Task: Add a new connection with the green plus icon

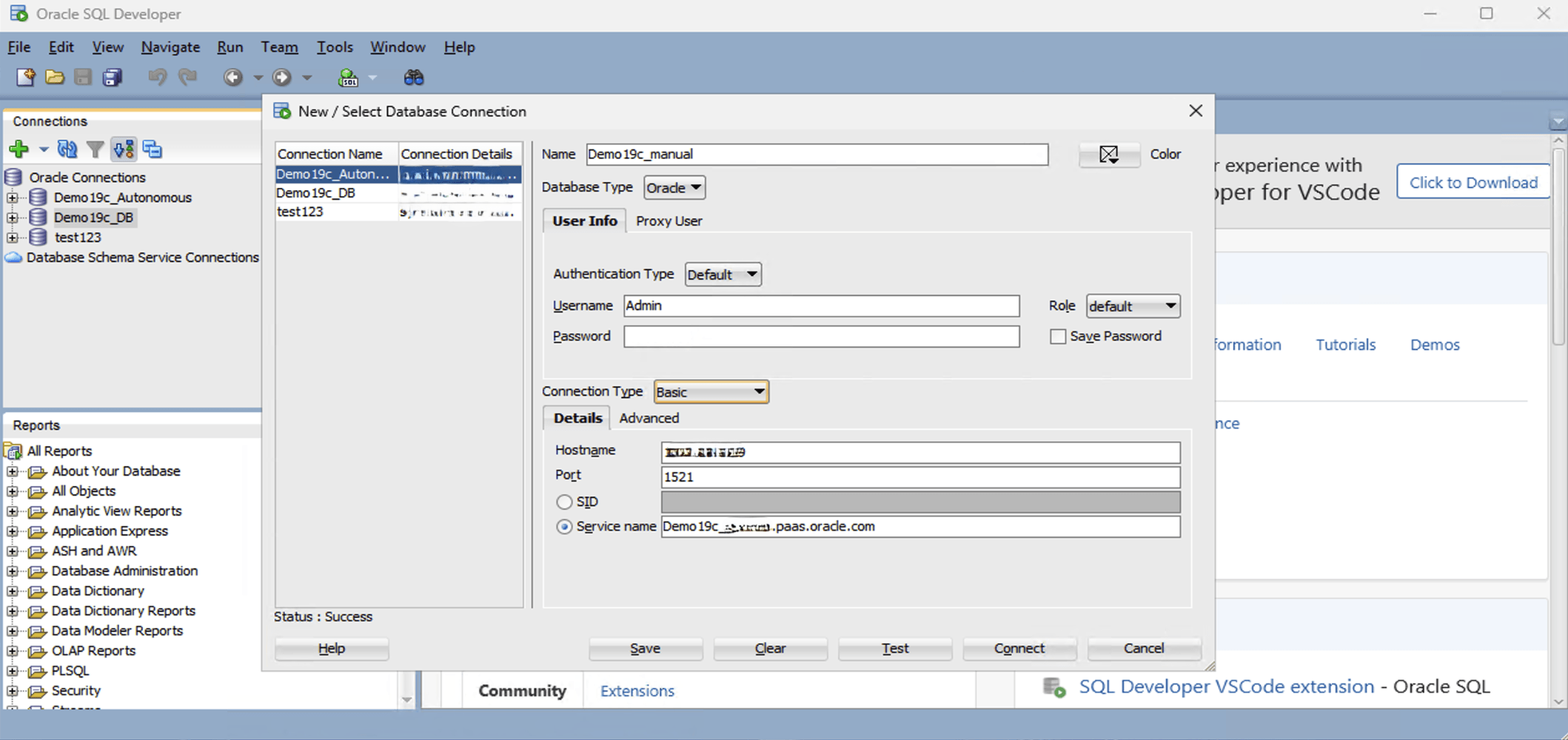Action: coord(18,149)
